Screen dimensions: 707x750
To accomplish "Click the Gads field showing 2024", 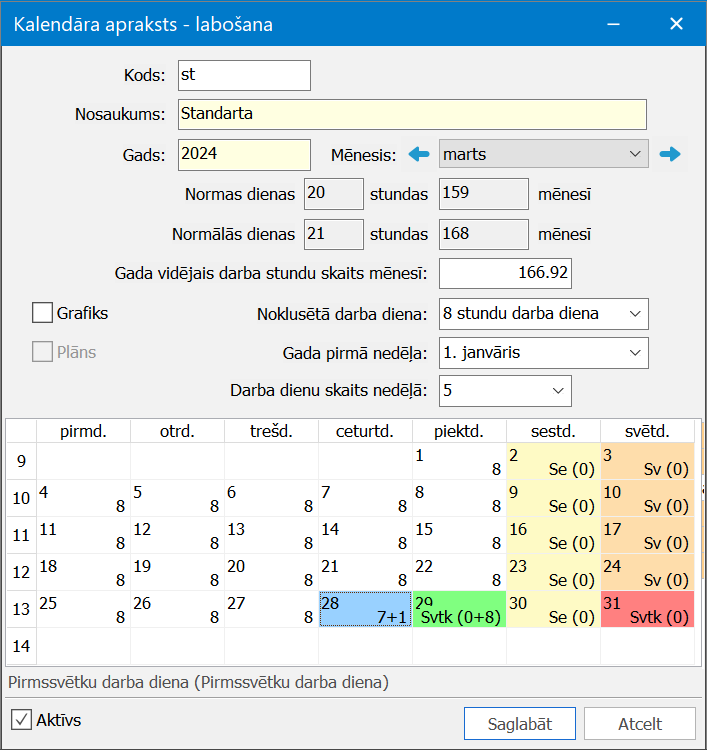I will click(244, 154).
